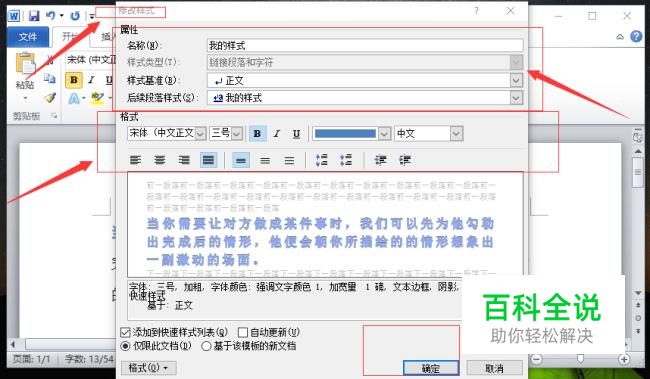Choose single line spacing icon
The height and width of the screenshot is (379, 650).
pos(241,160)
